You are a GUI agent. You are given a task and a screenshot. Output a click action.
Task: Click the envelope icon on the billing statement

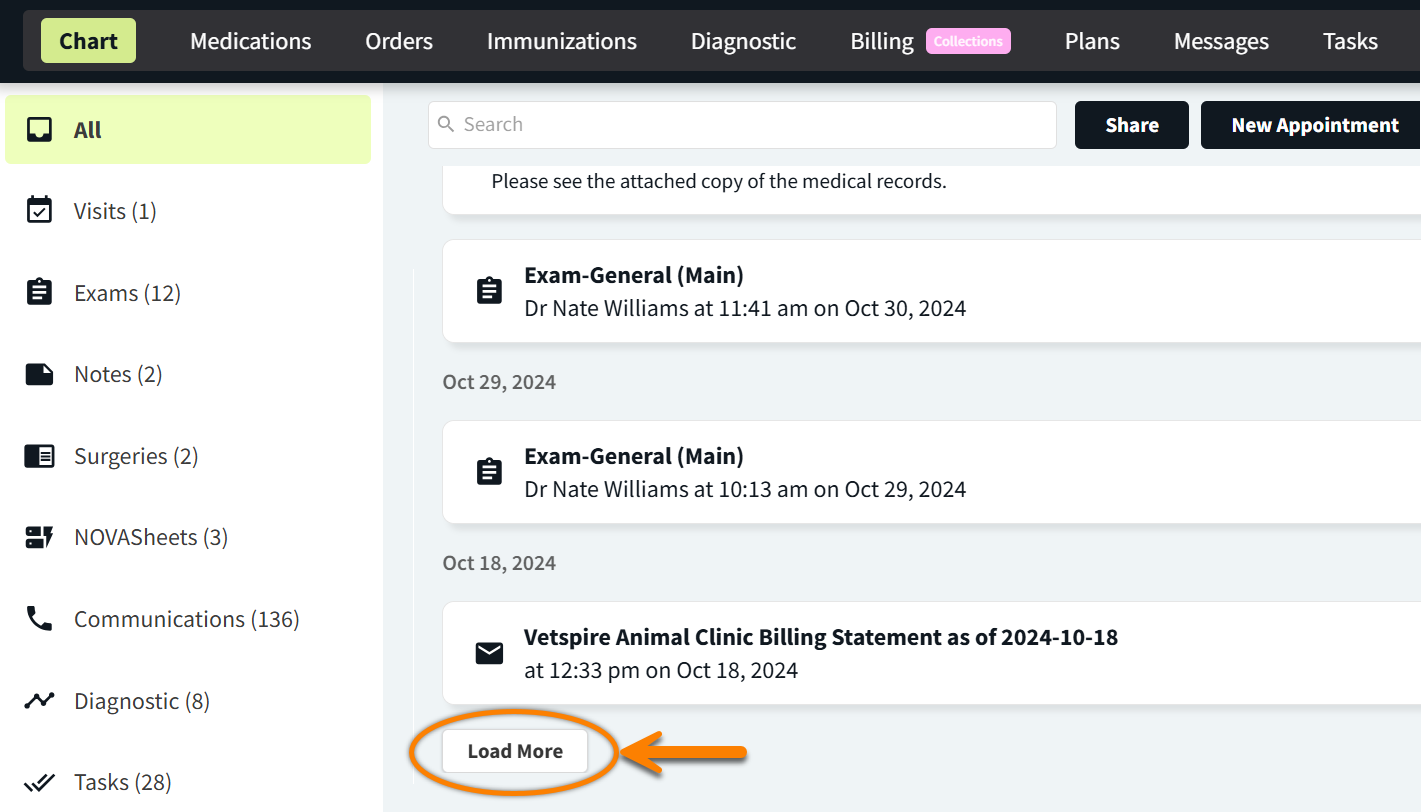489,653
